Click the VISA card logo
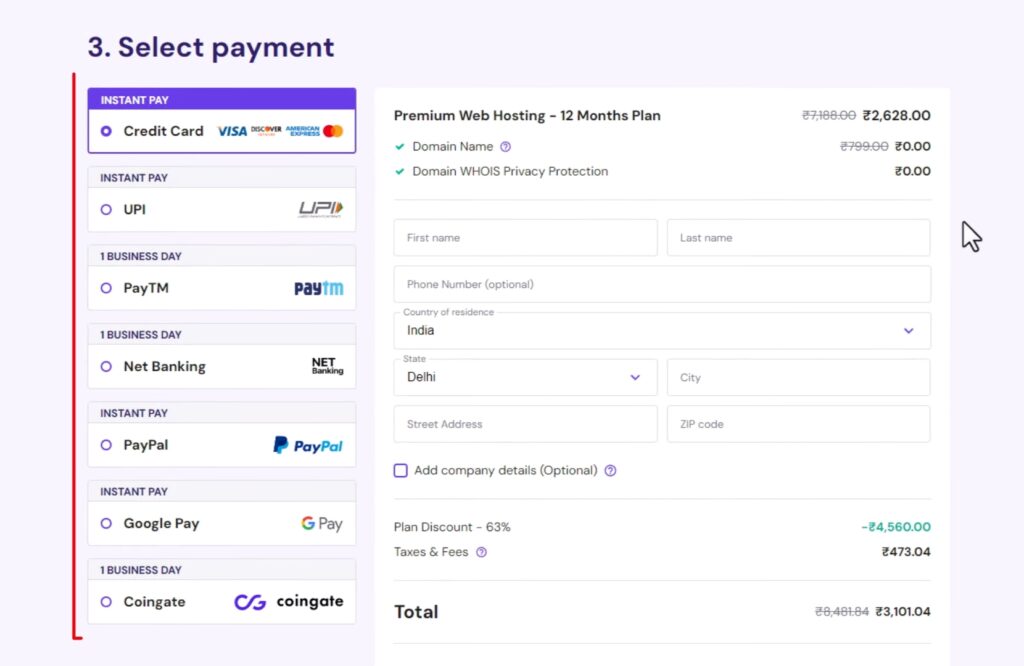This screenshot has width=1024, height=666. tap(232, 131)
